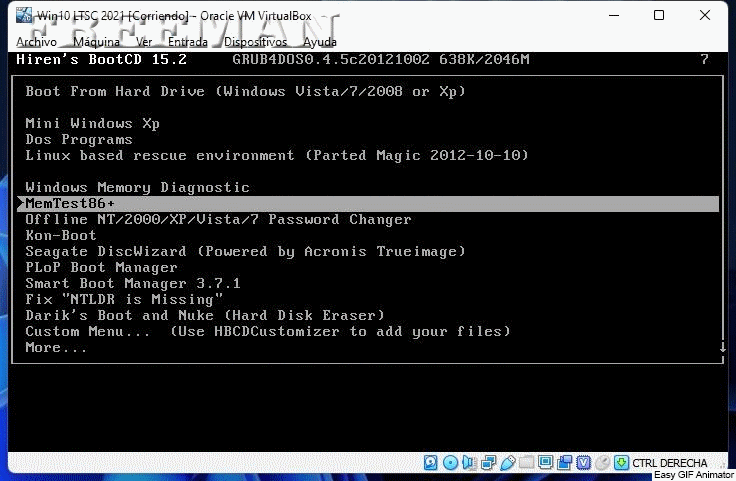
Task: Open the Entrada menu
Action: coord(188,42)
